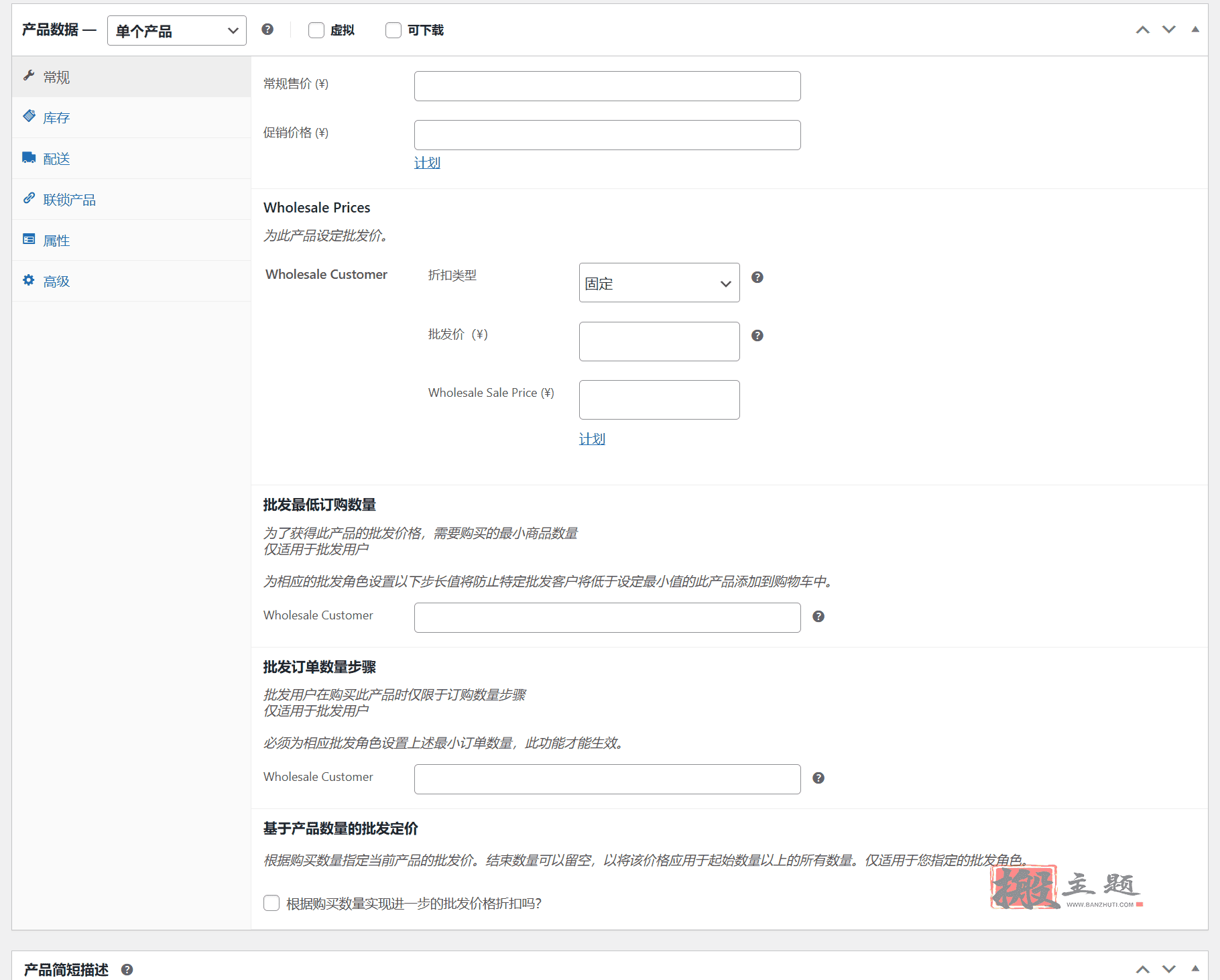Viewport: 1220px width, 980px height.
Task: Click 计划 link under Wholesale Sale Price
Action: [x=592, y=439]
